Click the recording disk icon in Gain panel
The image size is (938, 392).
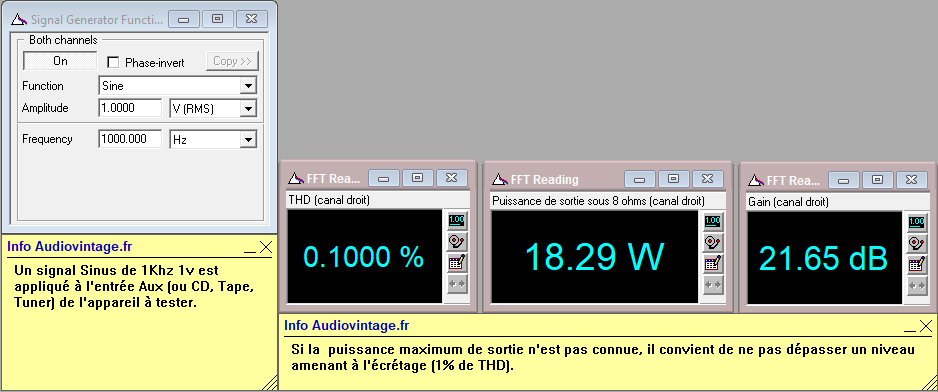coord(917,244)
